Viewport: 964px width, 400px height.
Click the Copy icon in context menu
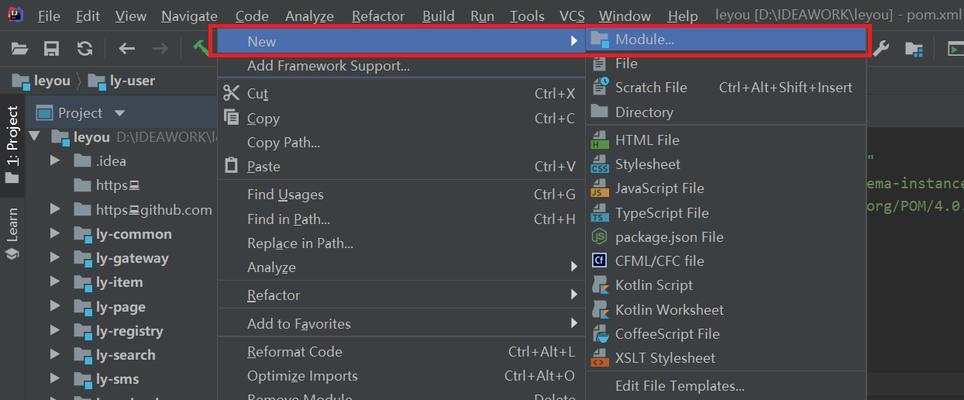[x=231, y=117]
